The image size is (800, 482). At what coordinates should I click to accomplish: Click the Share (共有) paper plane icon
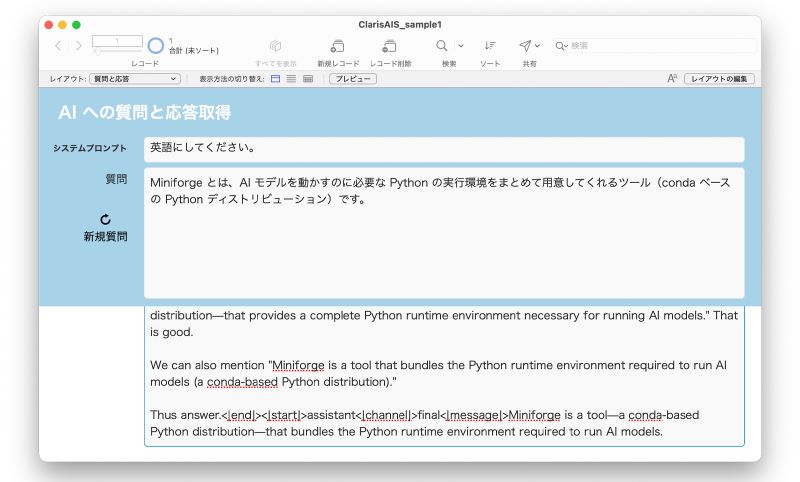525,46
